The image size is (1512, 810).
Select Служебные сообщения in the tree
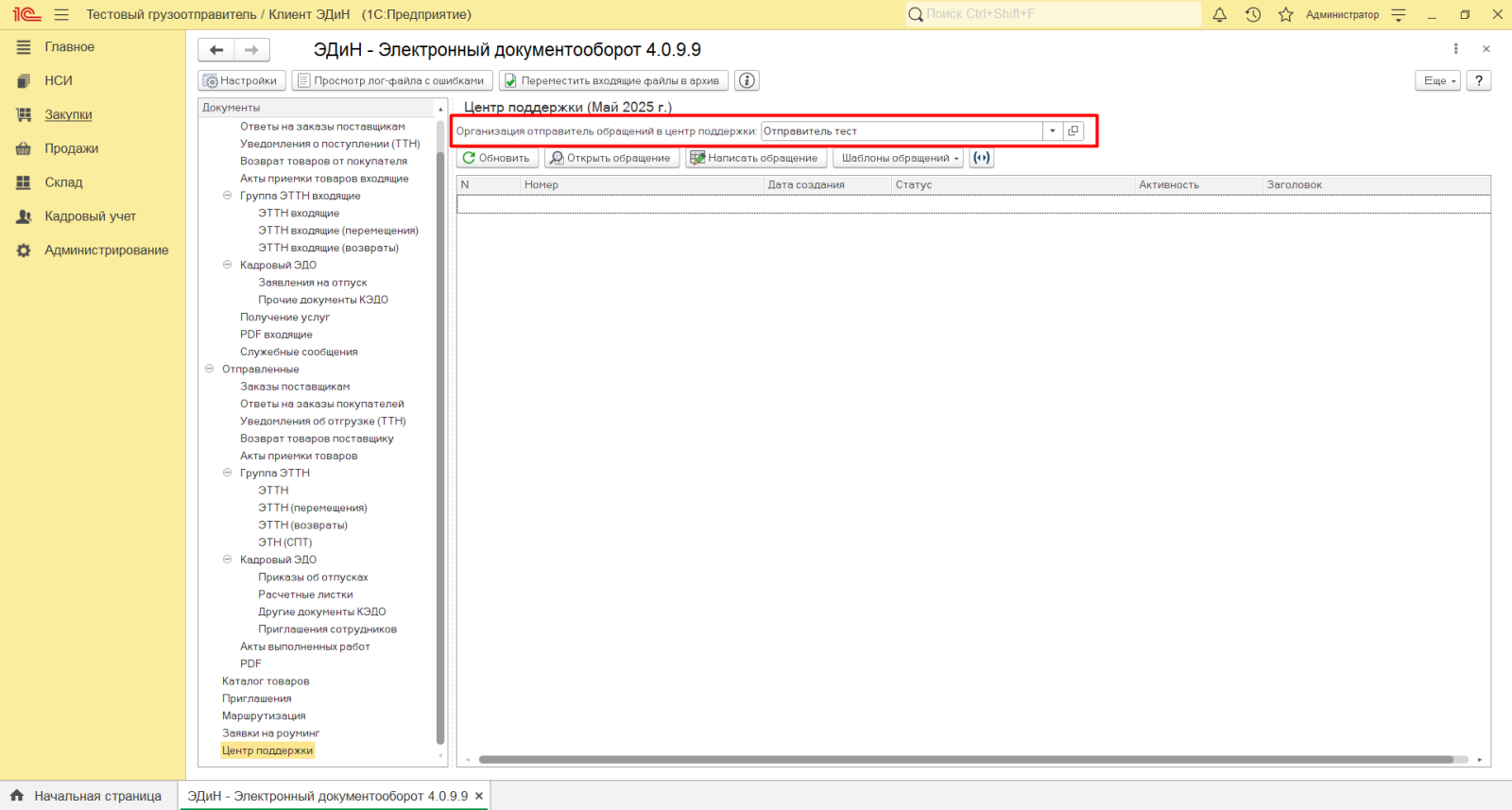[x=299, y=352]
